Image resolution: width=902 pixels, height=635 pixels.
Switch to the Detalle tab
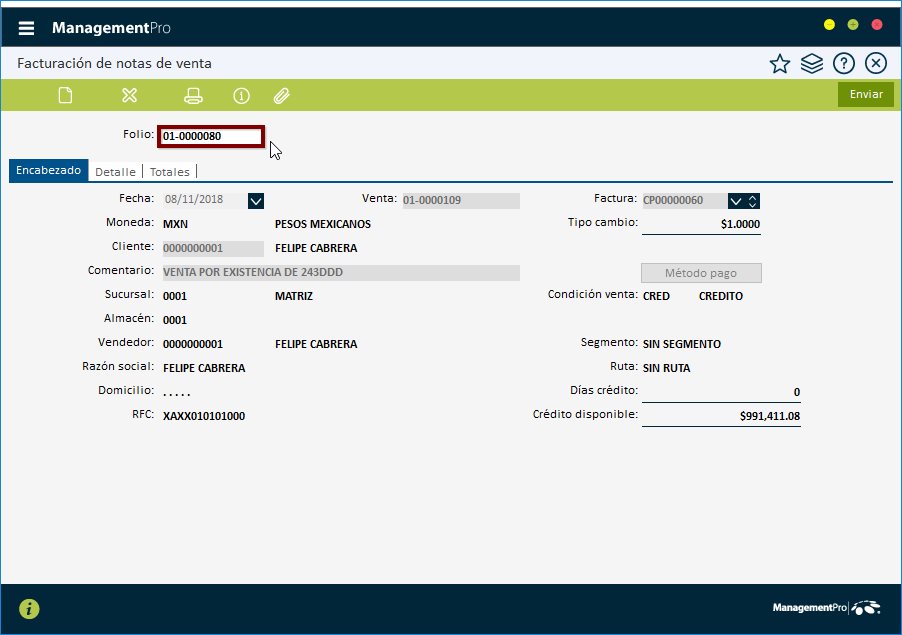pyautogui.click(x=115, y=171)
